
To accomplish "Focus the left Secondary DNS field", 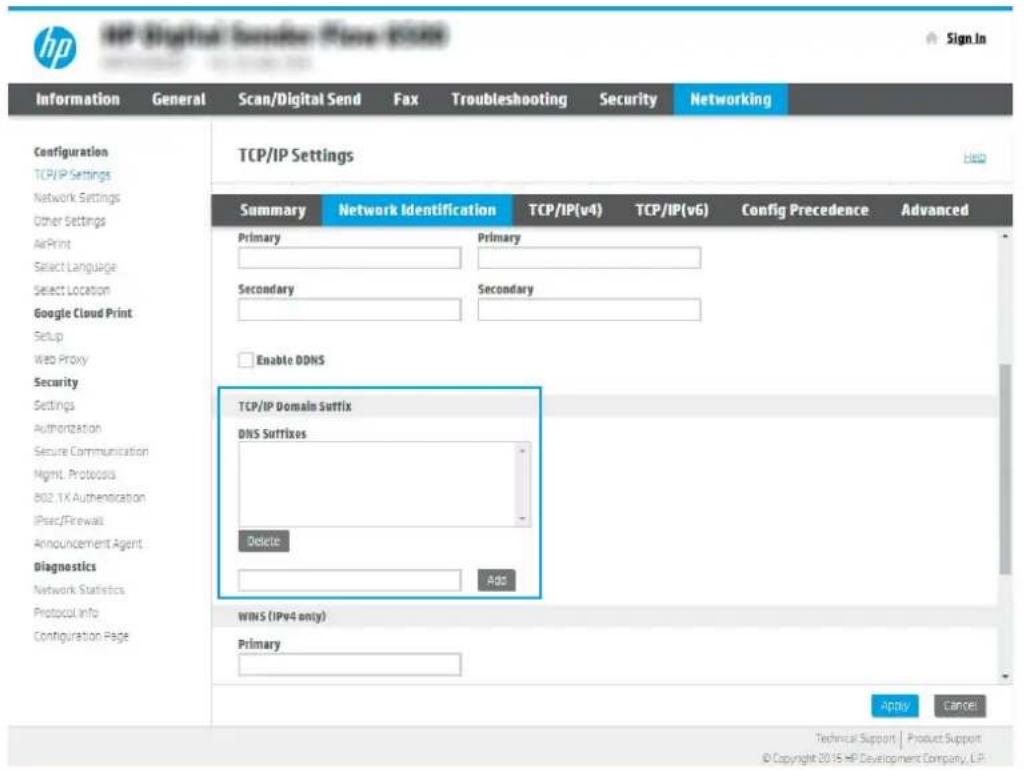I will [349, 310].
